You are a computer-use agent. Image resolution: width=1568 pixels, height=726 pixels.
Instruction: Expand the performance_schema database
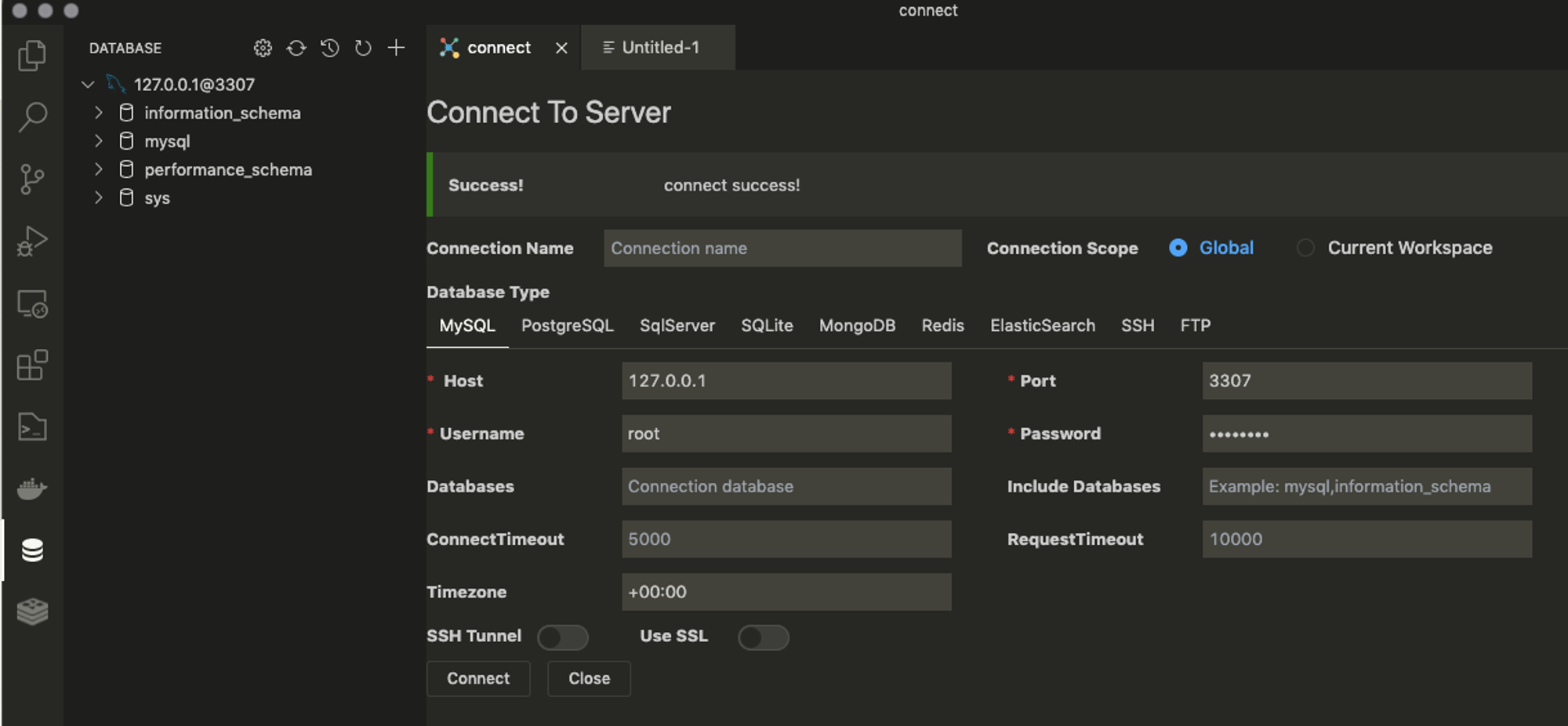coord(98,169)
